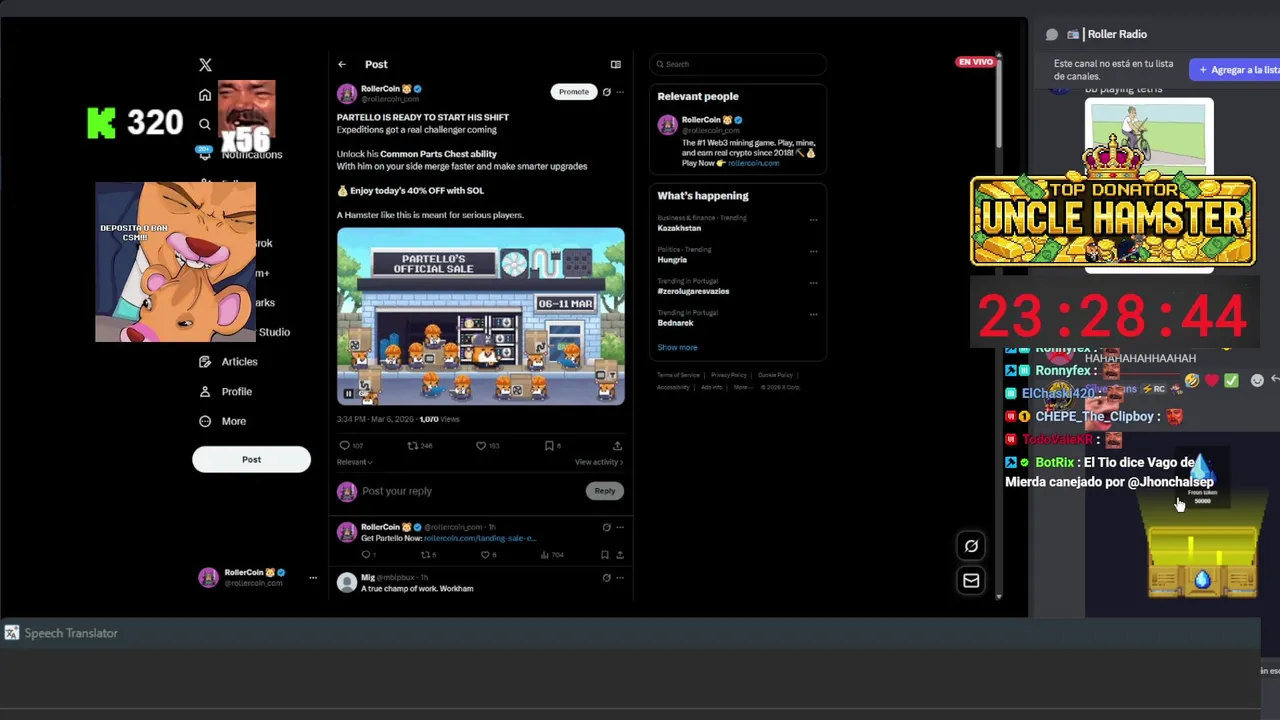Open the Partello's Official Sale image
This screenshot has height=720, width=1280.
click(481, 316)
